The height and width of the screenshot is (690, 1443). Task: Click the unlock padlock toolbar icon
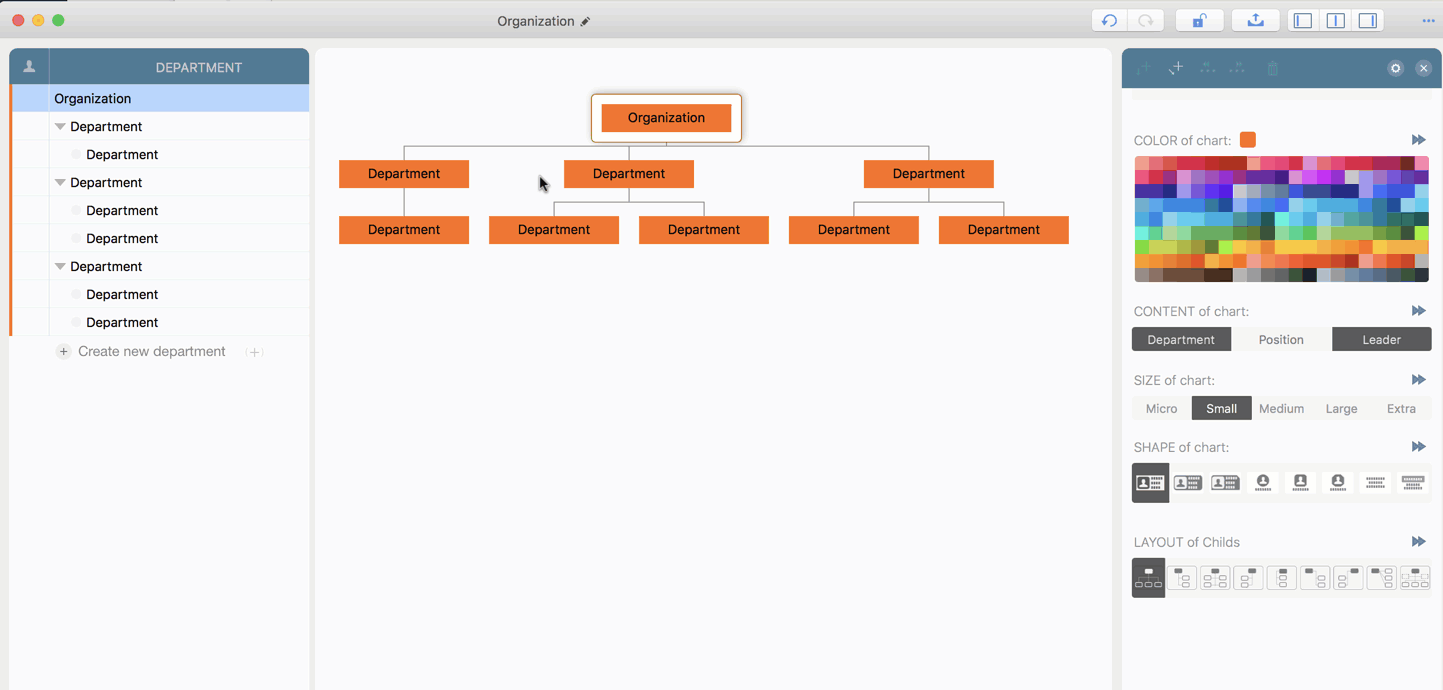pos(1199,21)
